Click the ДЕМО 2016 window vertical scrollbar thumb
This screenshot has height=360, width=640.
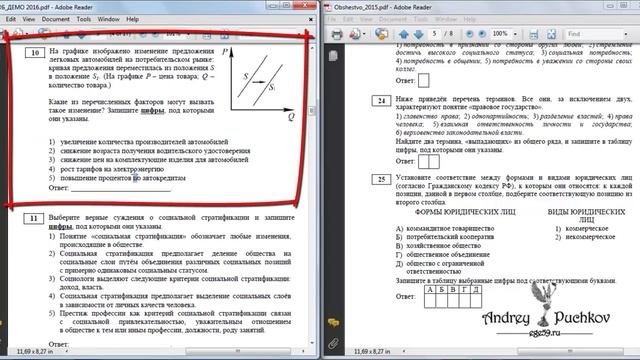pyautogui.click(x=312, y=110)
